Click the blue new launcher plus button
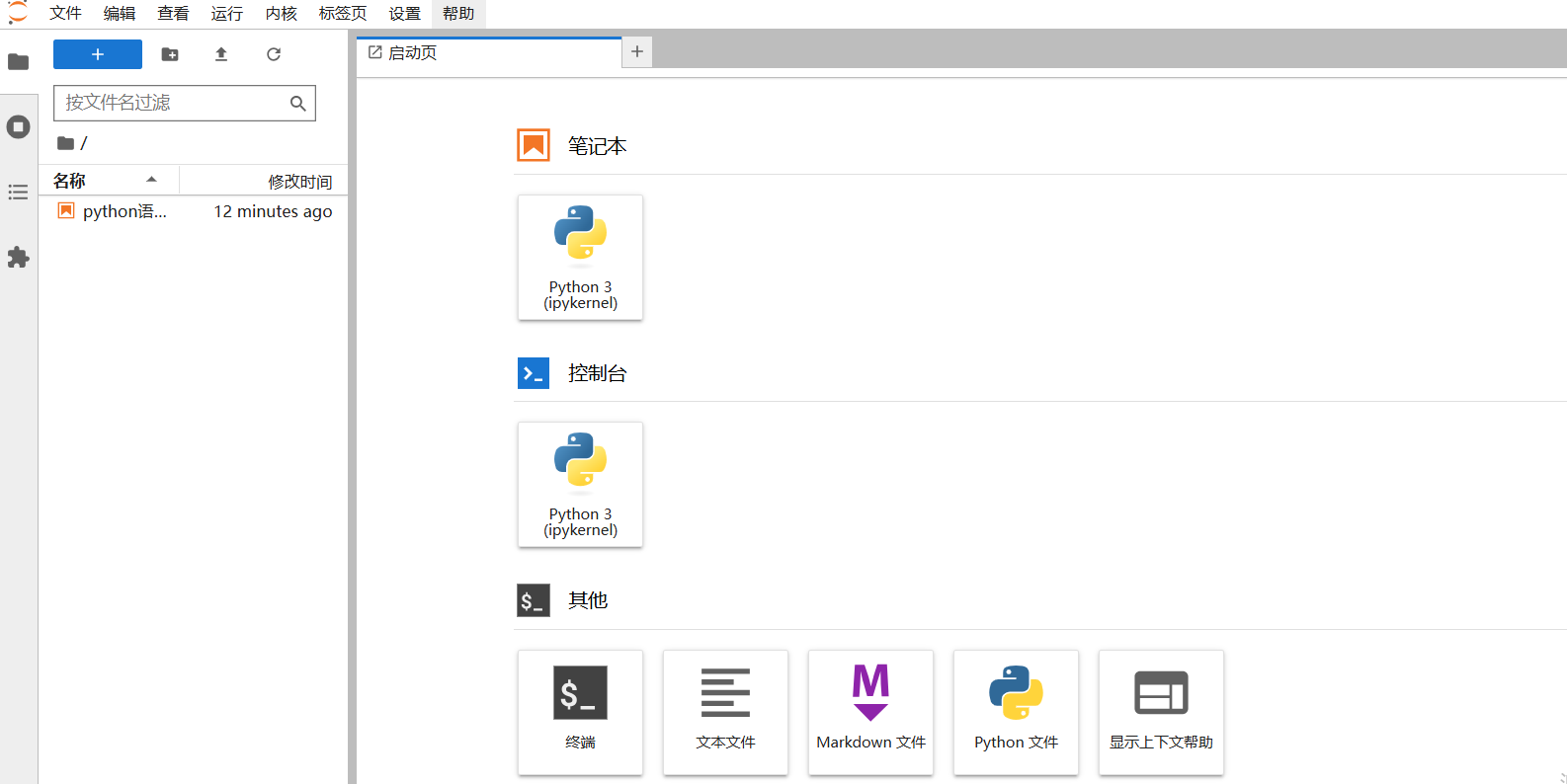Screen dimensions: 1567x784 click(x=98, y=54)
